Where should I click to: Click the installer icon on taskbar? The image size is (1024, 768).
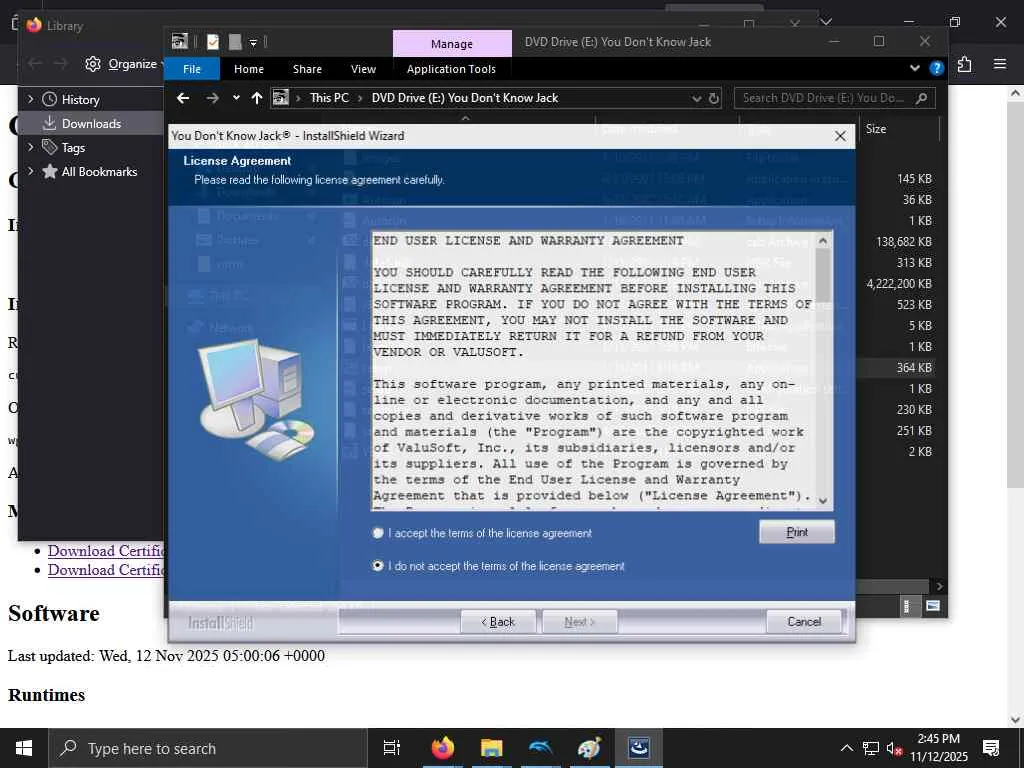point(638,748)
